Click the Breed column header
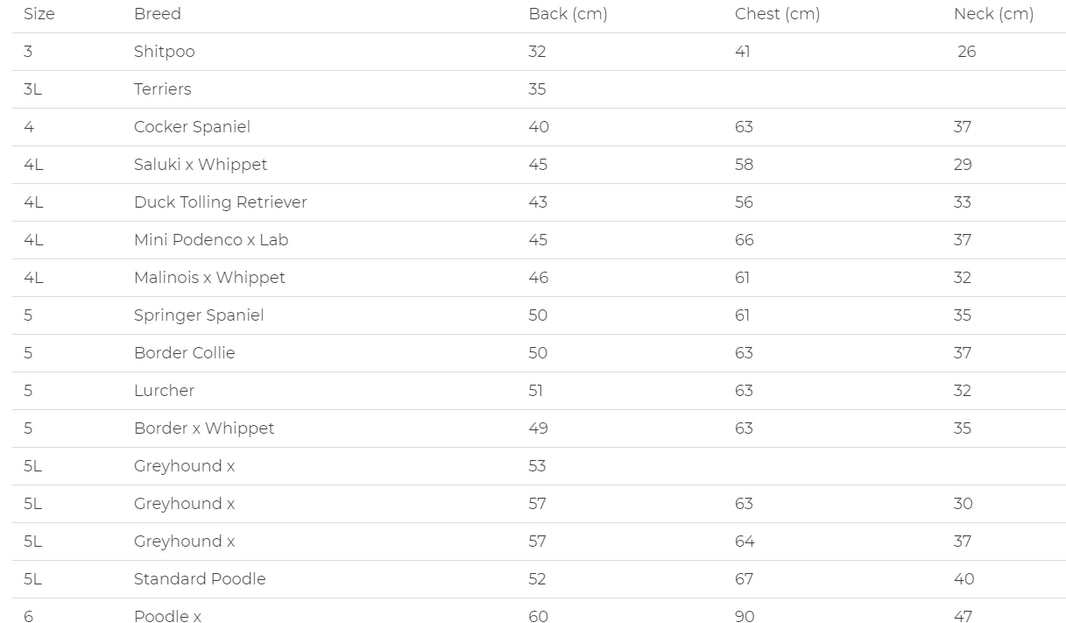The image size is (1066, 623). [157, 14]
